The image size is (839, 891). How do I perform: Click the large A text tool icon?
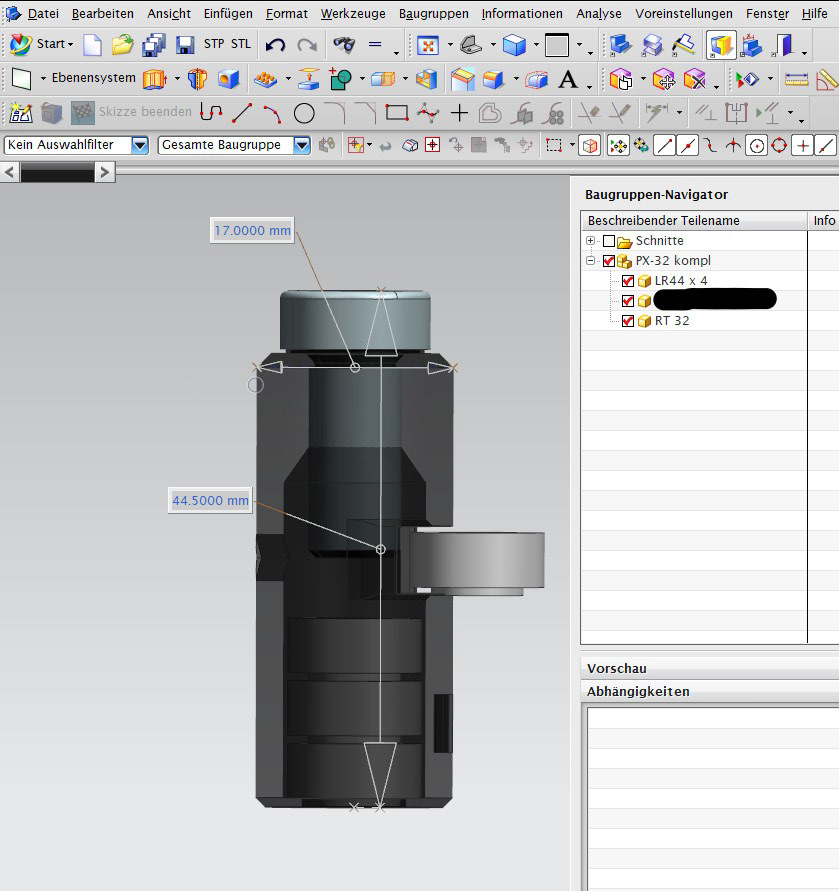click(567, 80)
